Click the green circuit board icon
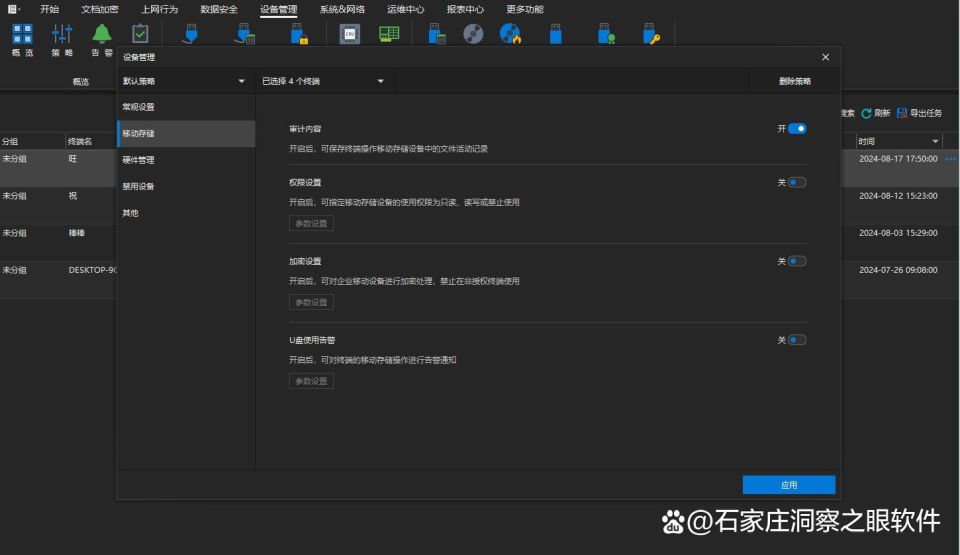Viewport: 960px width, 555px height. (389, 34)
